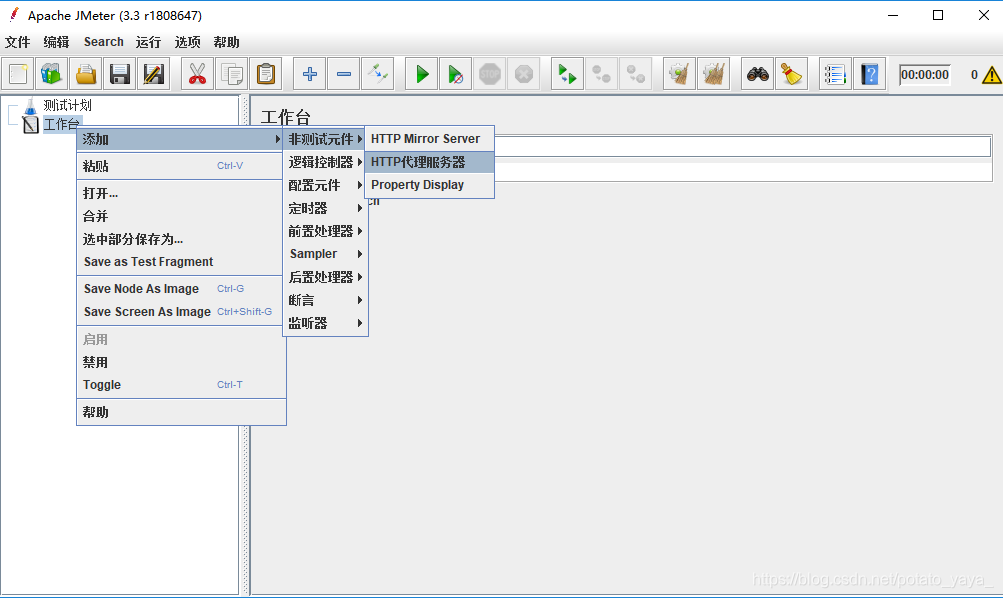Choose HTTP Mirror Server
This screenshot has height=598, width=1003.
pyautogui.click(x=429, y=139)
